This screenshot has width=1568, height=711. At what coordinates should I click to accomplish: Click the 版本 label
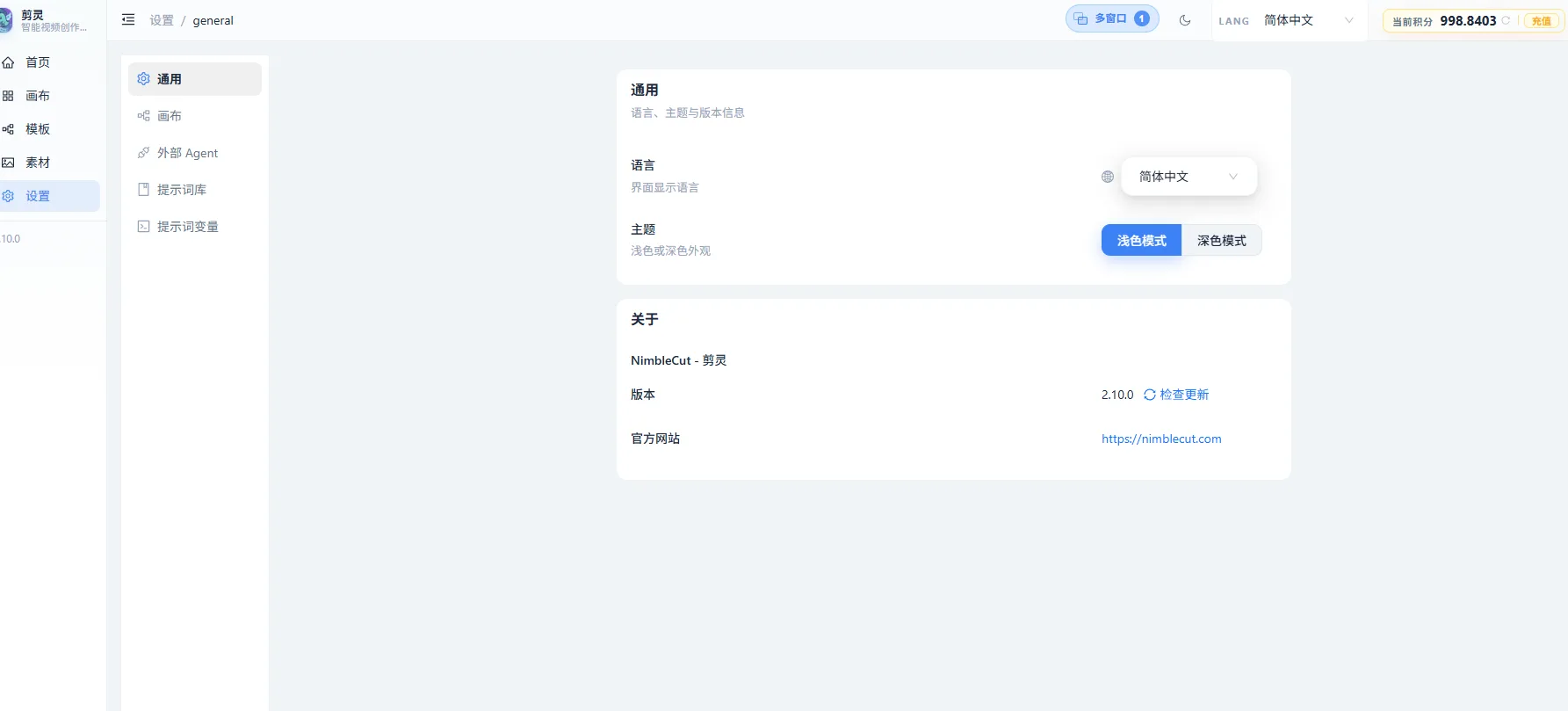coord(643,395)
